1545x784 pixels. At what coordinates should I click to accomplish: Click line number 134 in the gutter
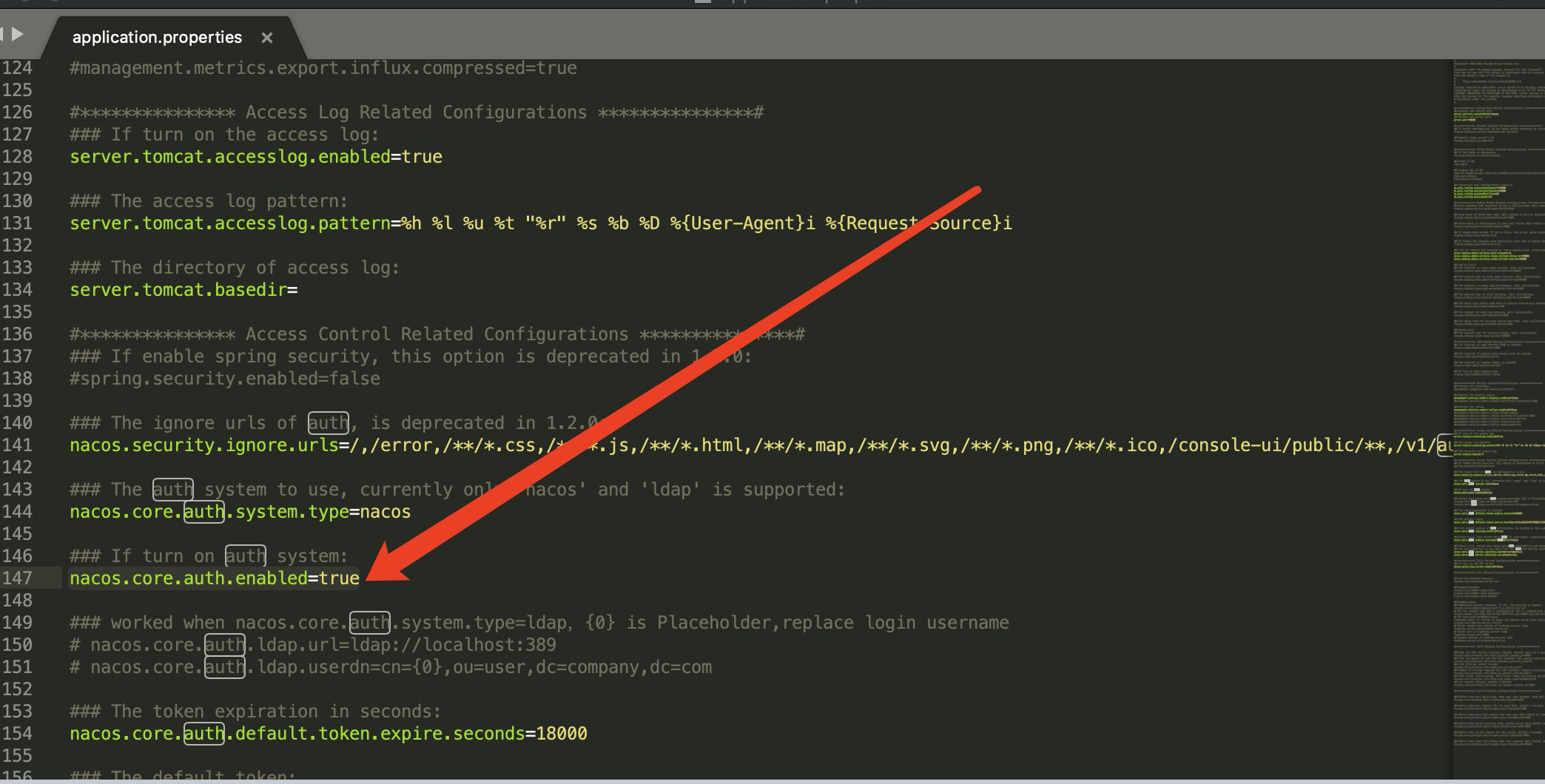click(17, 290)
